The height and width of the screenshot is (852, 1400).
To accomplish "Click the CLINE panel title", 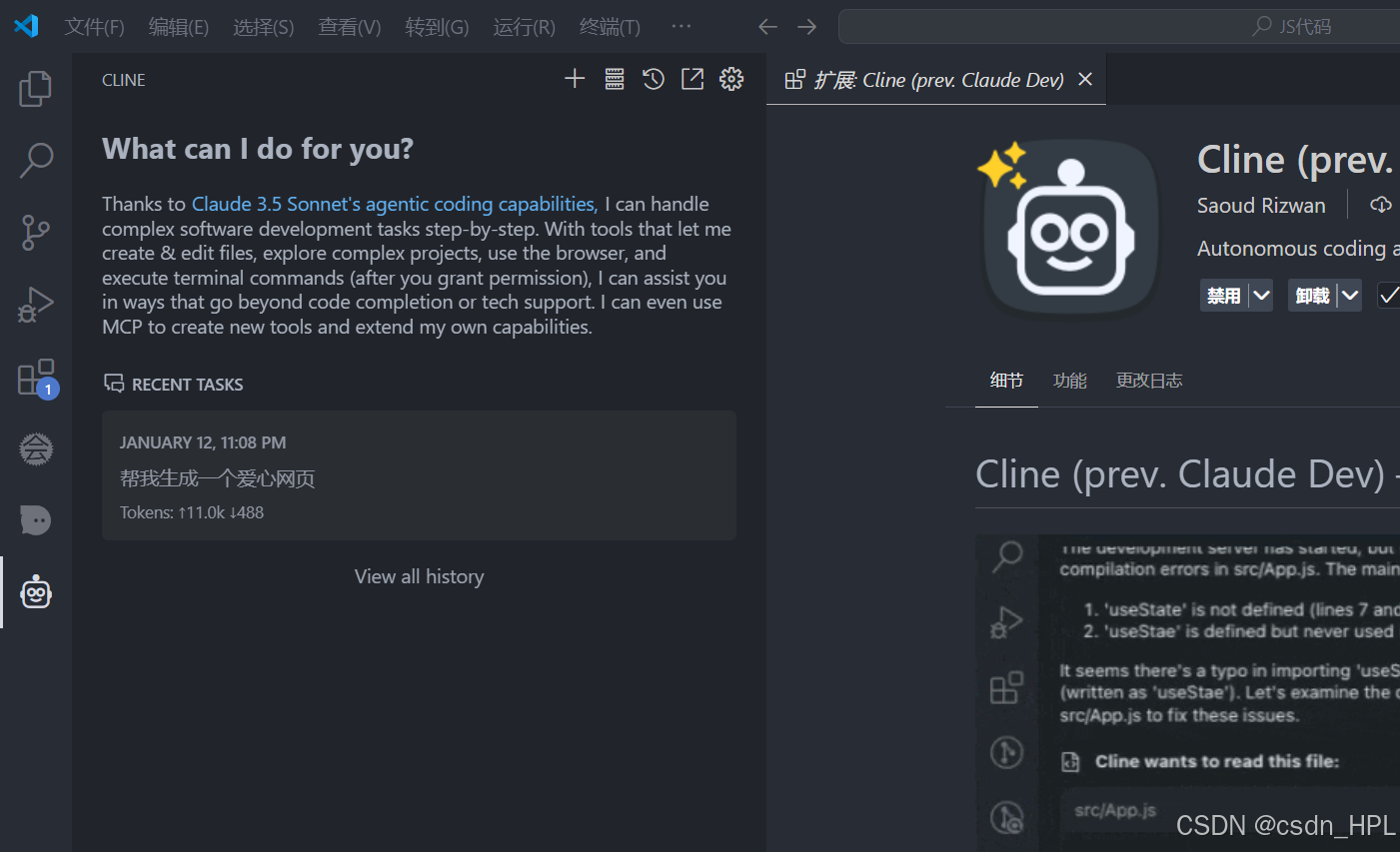I will pos(124,80).
